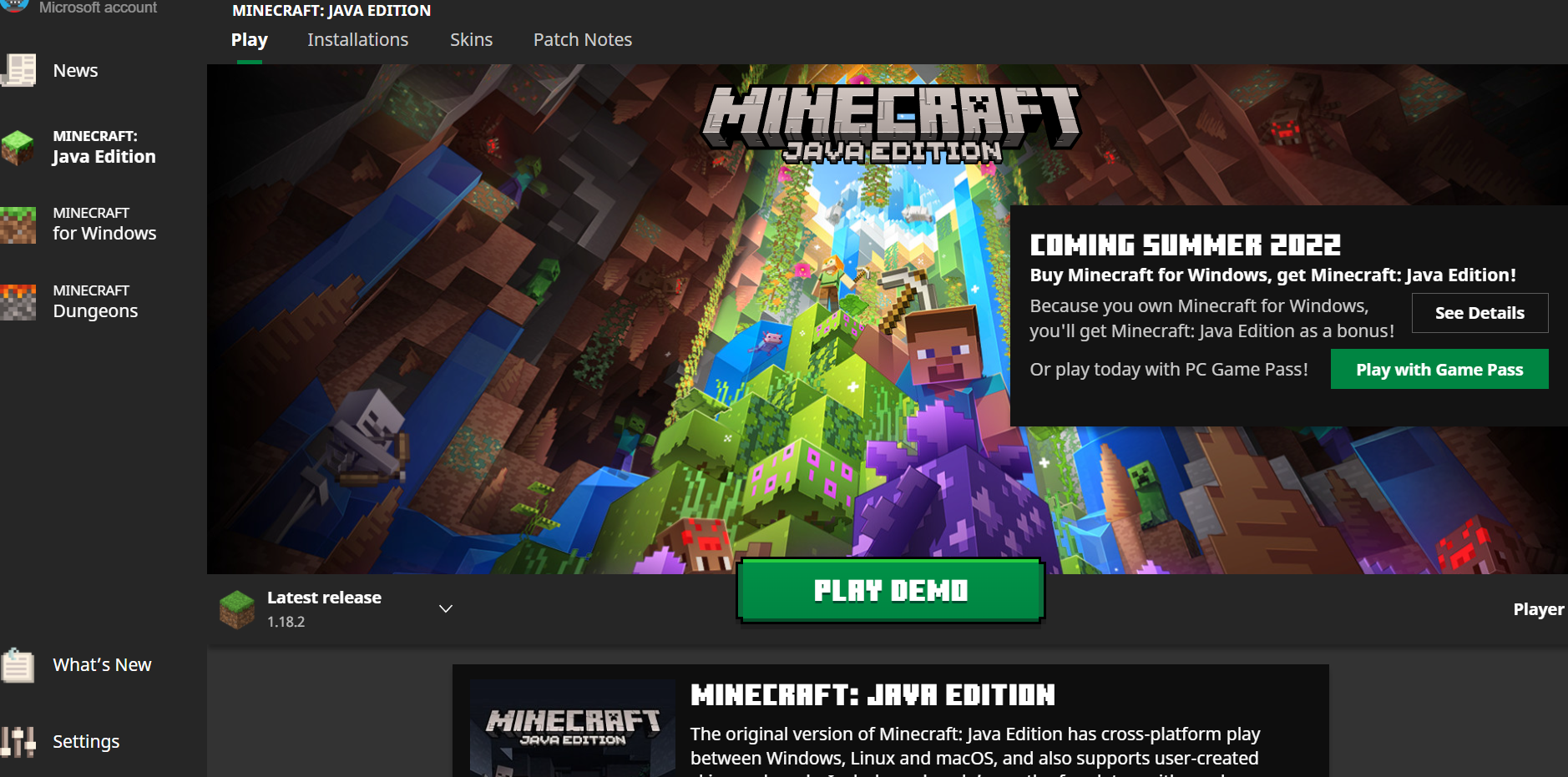Open the Settings sliders icon
Image resolution: width=1568 pixels, height=777 pixels.
(18, 741)
